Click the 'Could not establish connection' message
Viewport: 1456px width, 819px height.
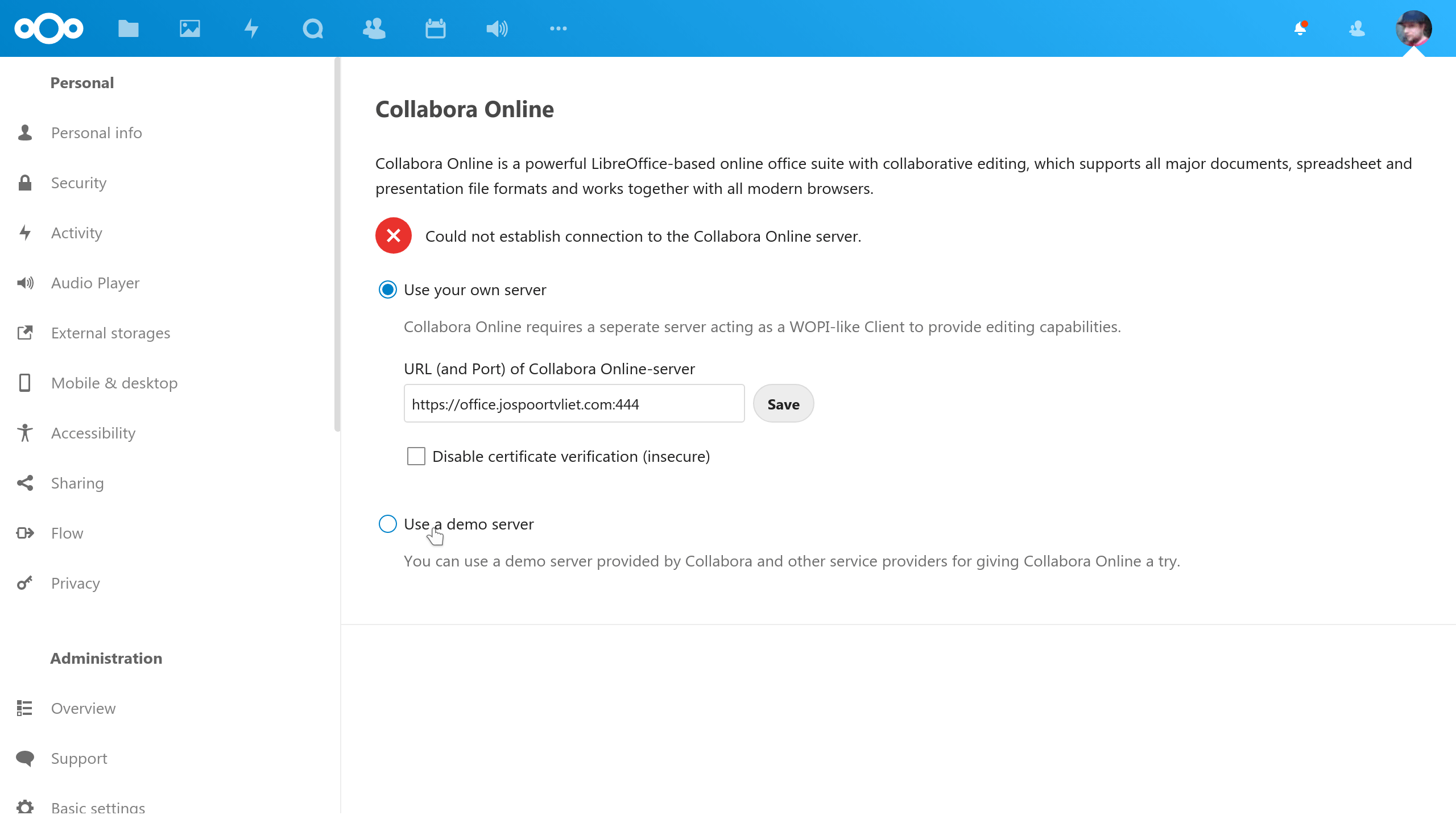[x=643, y=236]
